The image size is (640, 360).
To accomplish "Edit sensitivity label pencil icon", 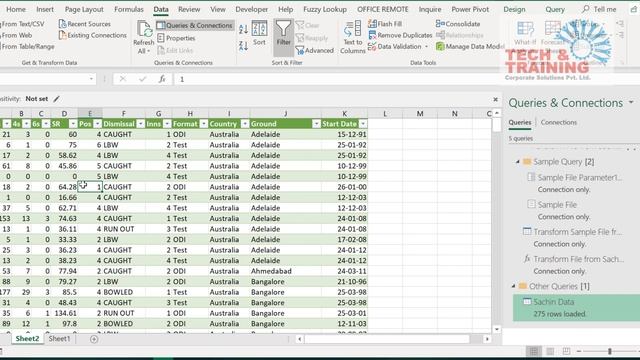I will pos(56,99).
